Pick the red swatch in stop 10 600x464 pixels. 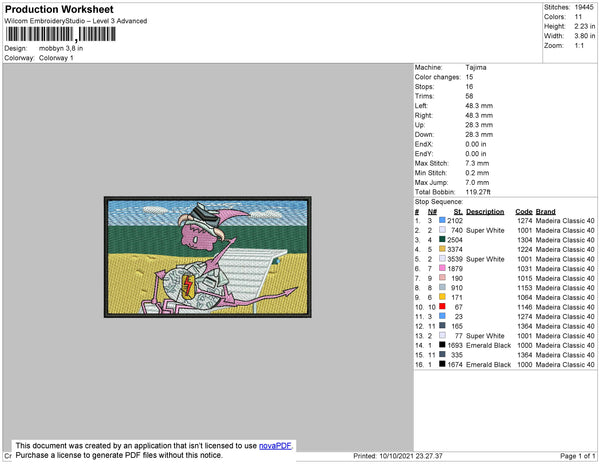pos(442,306)
